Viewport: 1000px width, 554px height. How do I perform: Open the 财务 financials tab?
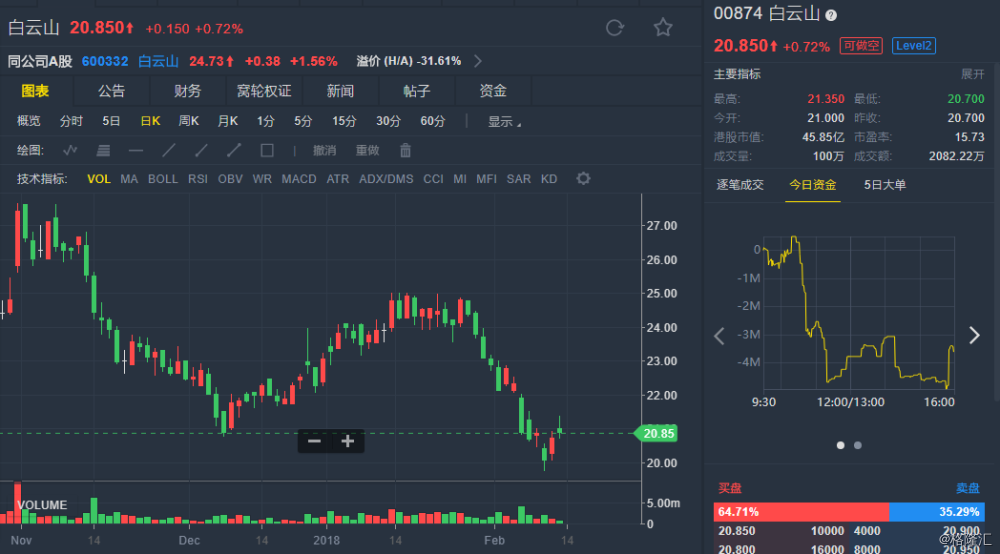click(x=188, y=91)
